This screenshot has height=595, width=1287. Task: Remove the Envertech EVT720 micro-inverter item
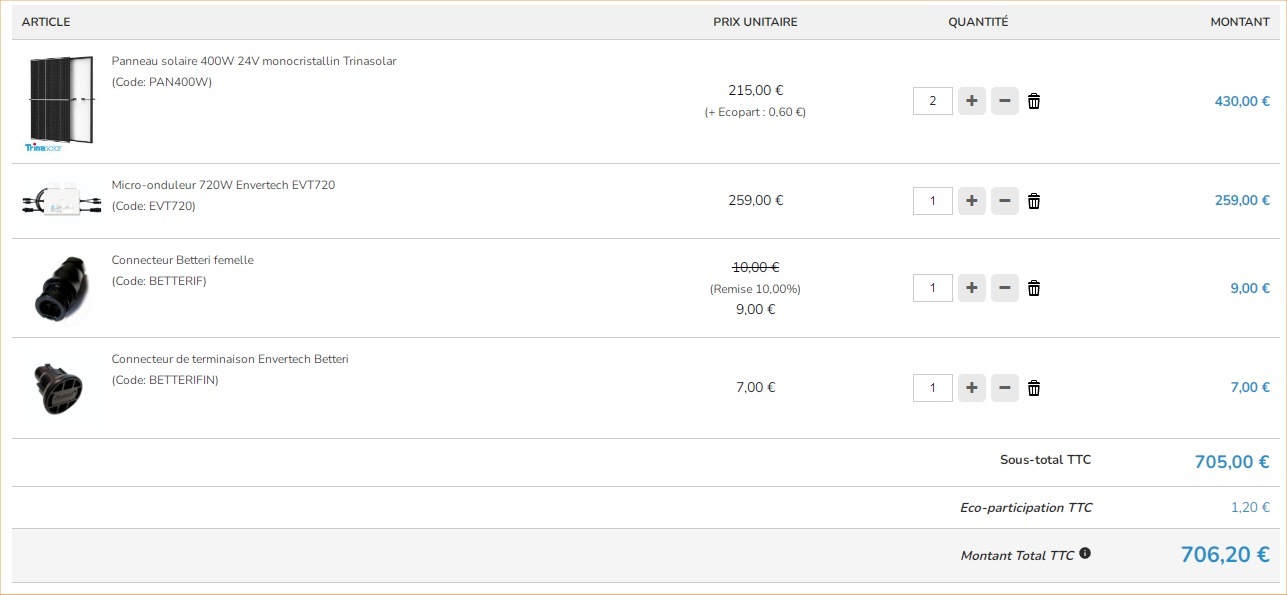1034,201
